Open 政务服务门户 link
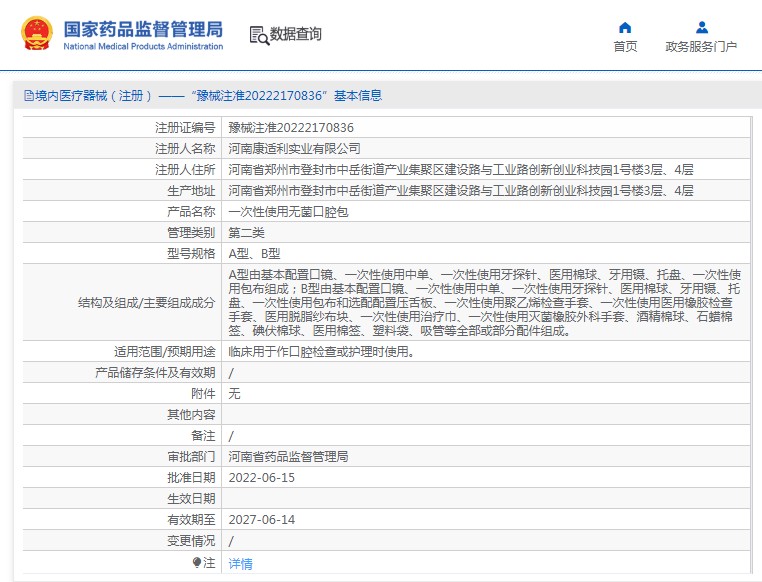 tap(701, 47)
